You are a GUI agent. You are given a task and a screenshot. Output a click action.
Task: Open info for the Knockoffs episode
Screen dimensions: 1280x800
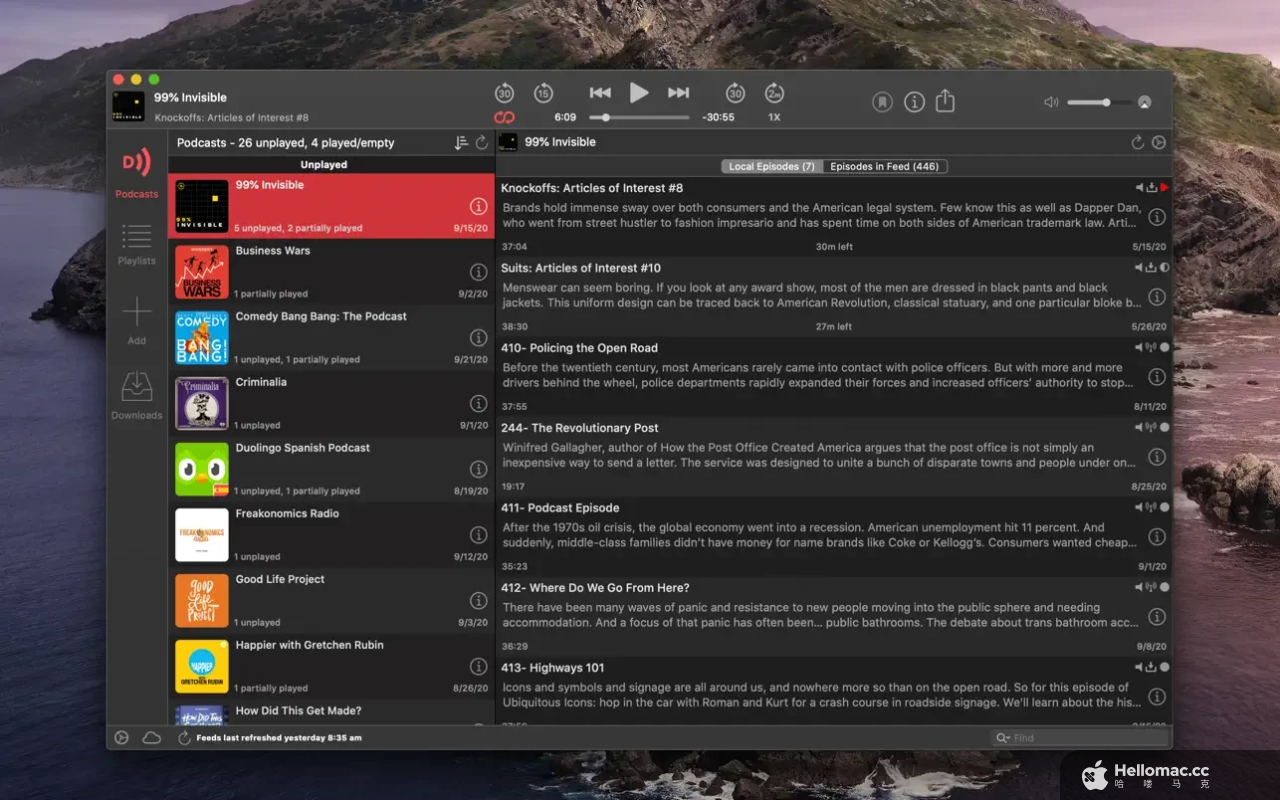click(1157, 217)
